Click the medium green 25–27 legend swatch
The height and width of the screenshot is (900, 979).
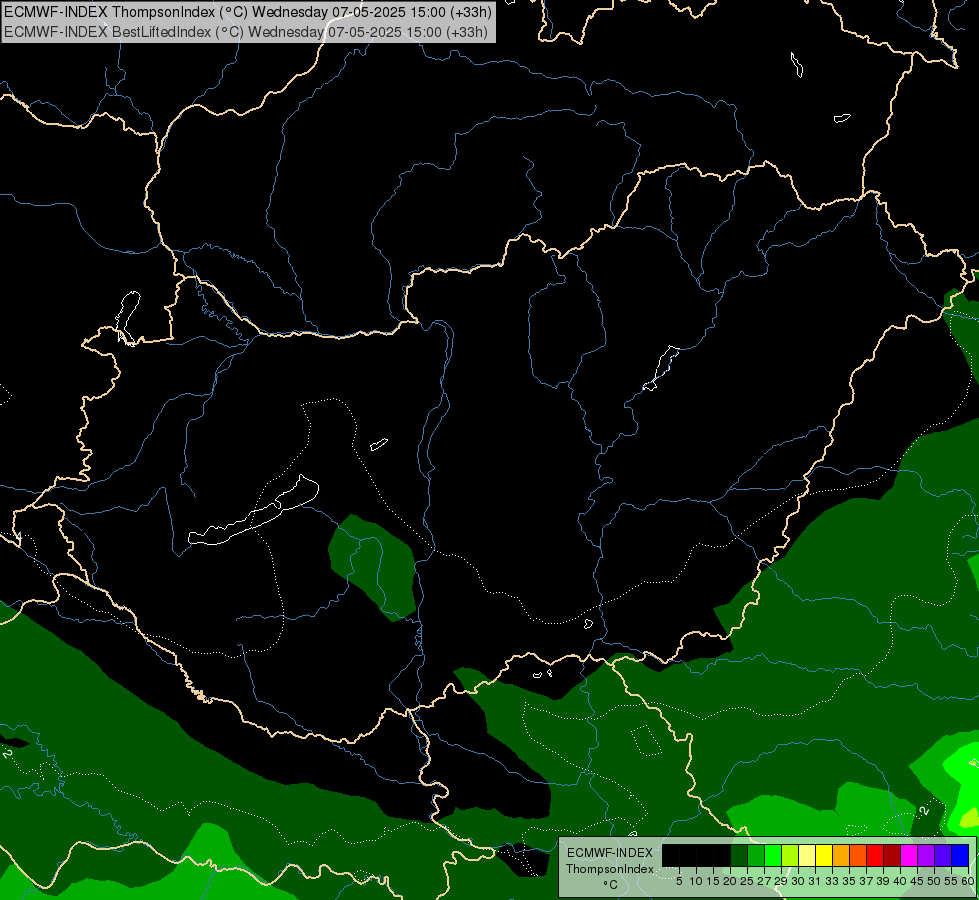[x=756, y=855]
